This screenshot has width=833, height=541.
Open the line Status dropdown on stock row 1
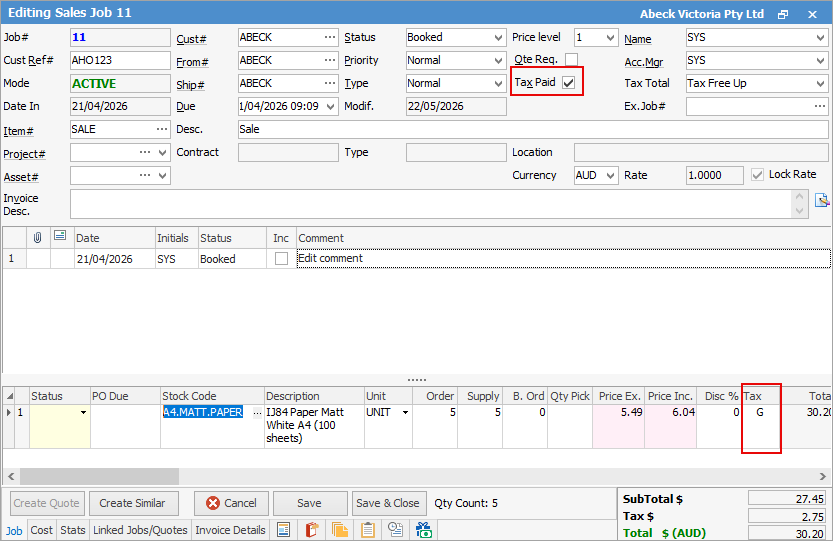pyautogui.click(x=83, y=412)
